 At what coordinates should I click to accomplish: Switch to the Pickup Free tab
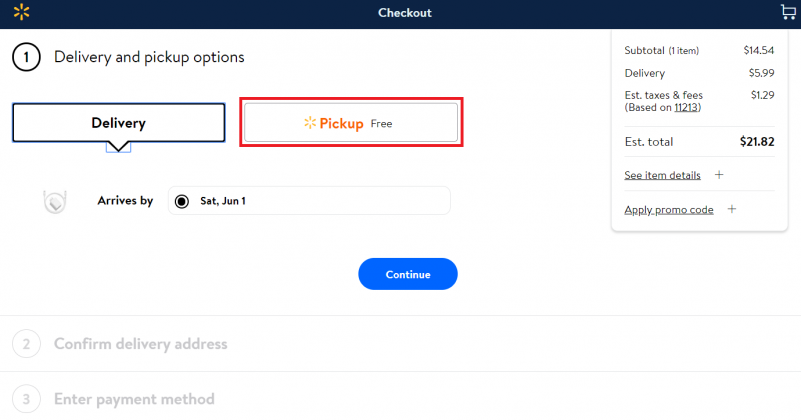click(x=351, y=123)
